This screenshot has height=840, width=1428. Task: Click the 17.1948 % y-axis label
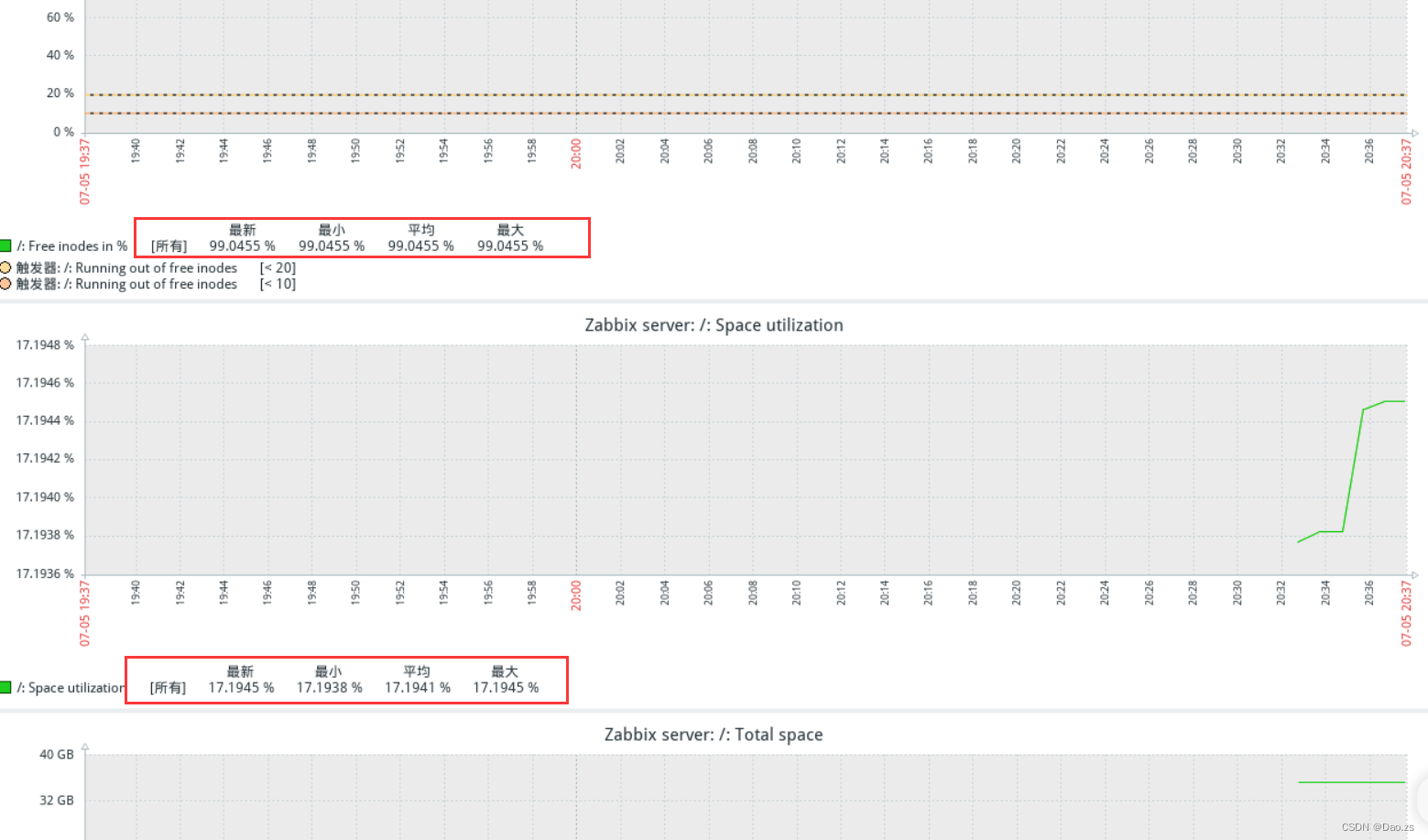(x=45, y=344)
